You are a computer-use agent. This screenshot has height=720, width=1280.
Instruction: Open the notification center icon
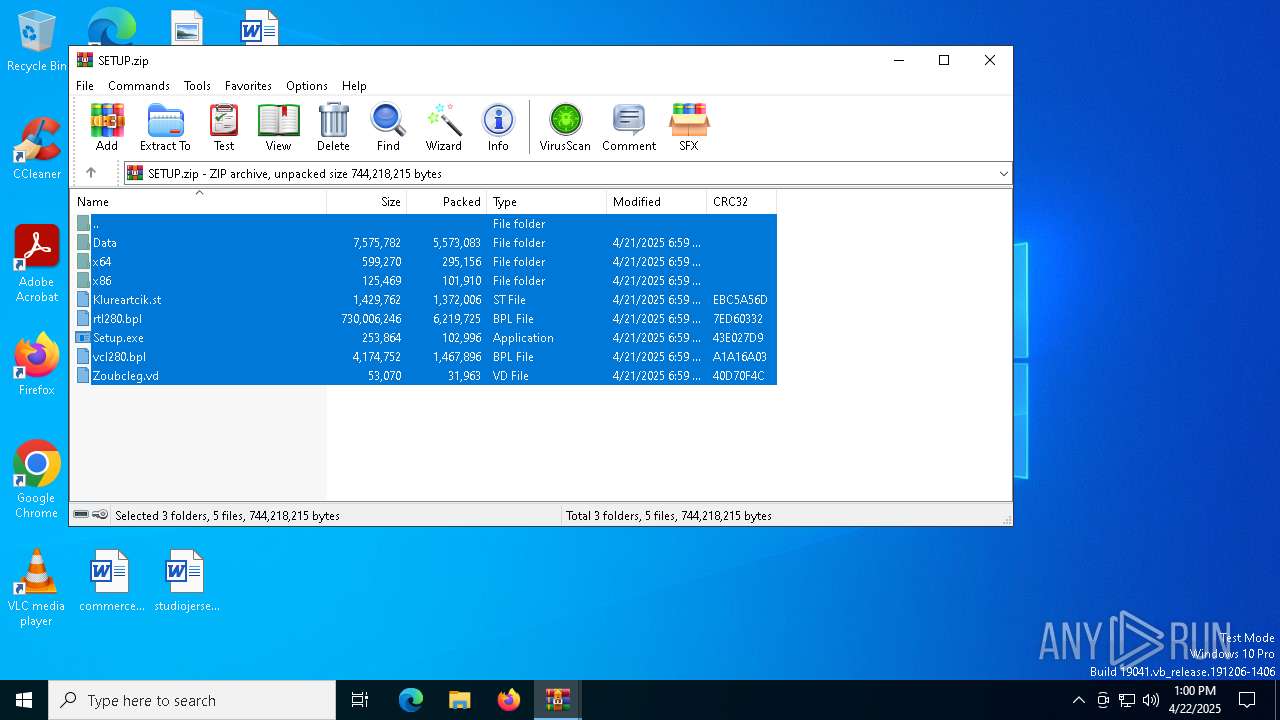coord(1247,700)
